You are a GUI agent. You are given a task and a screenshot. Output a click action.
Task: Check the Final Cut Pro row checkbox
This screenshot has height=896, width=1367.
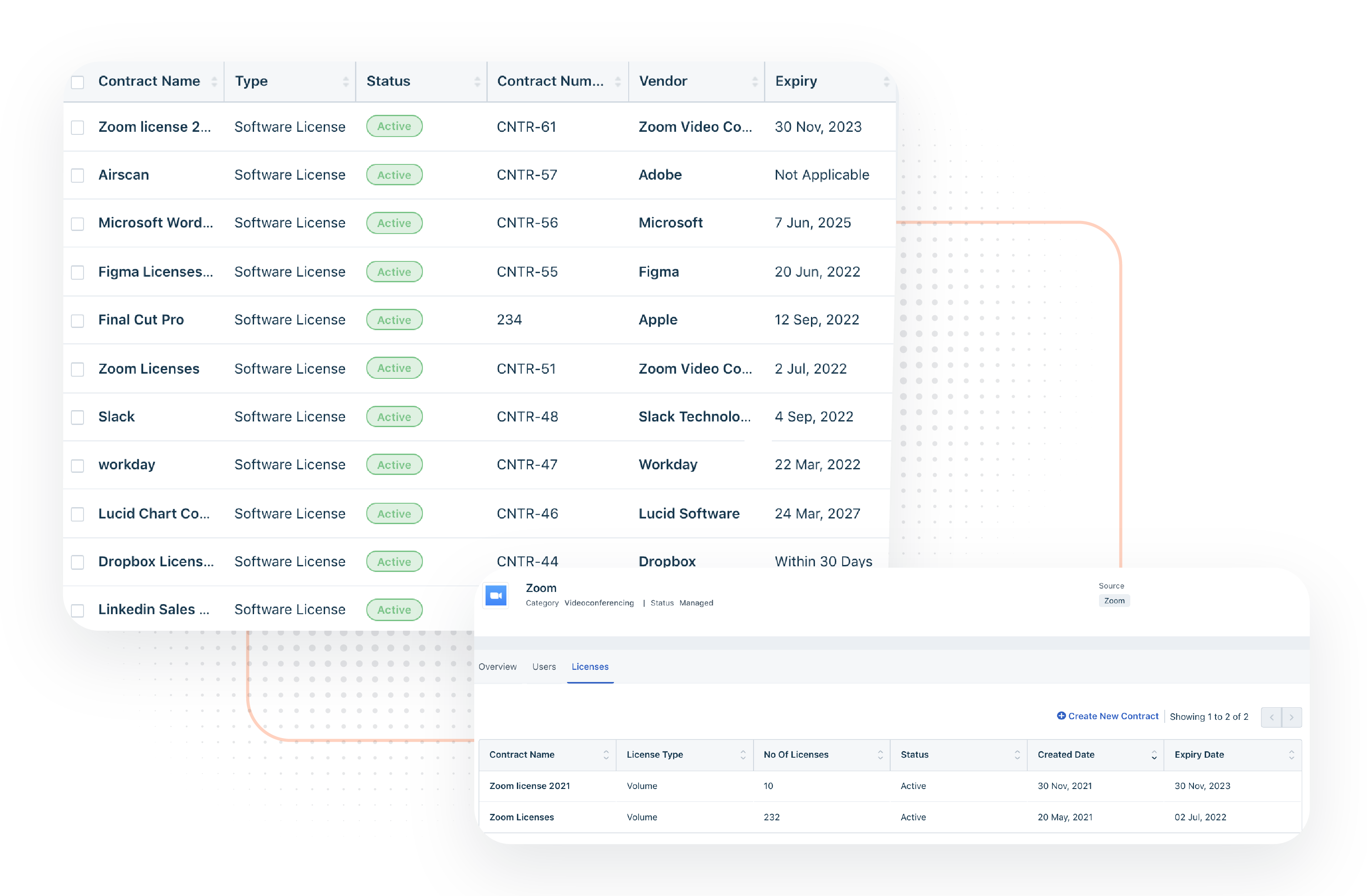[x=77, y=321]
